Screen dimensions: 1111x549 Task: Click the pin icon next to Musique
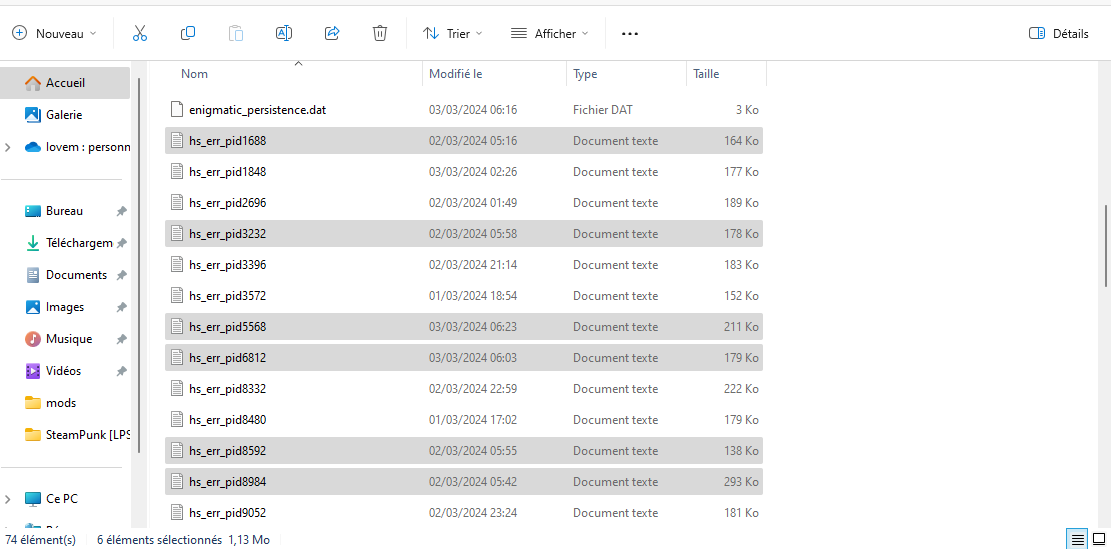[x=122, y=339]
